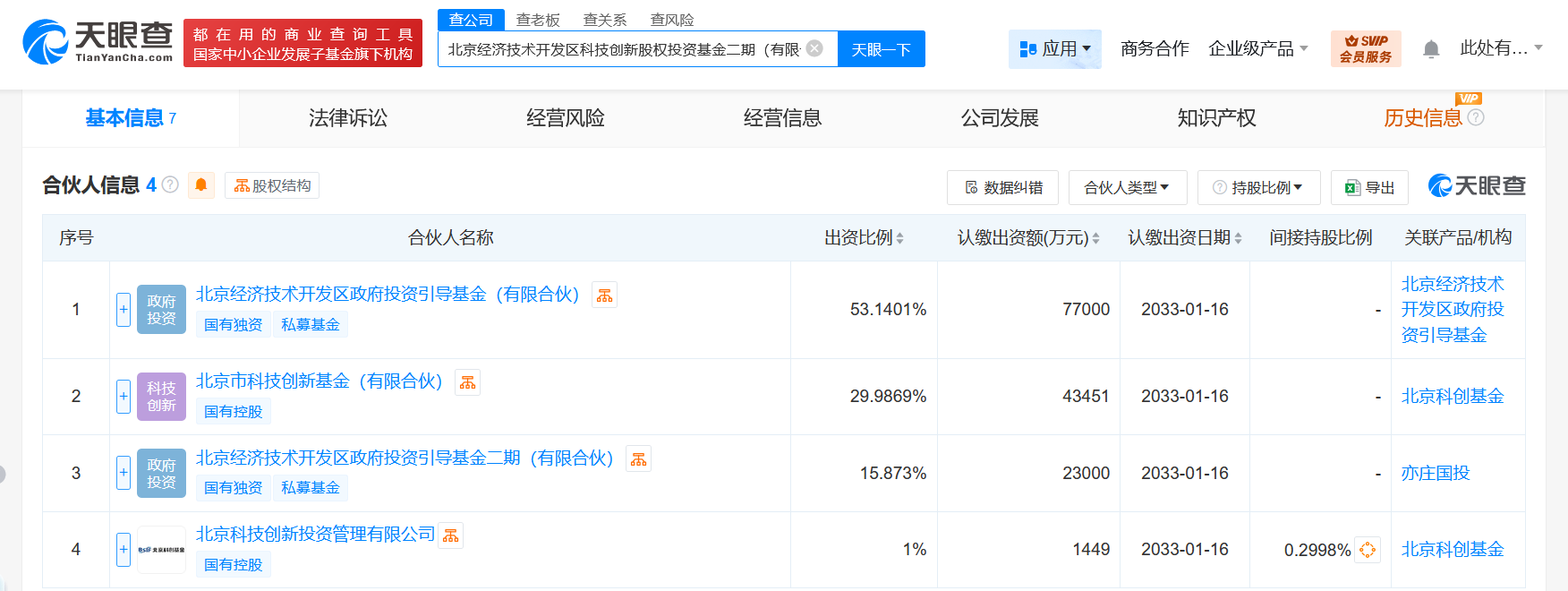1568x591 pixels.
Task: Open the 持股比例 filter dropdown
Action: [x=1258, y=188]
